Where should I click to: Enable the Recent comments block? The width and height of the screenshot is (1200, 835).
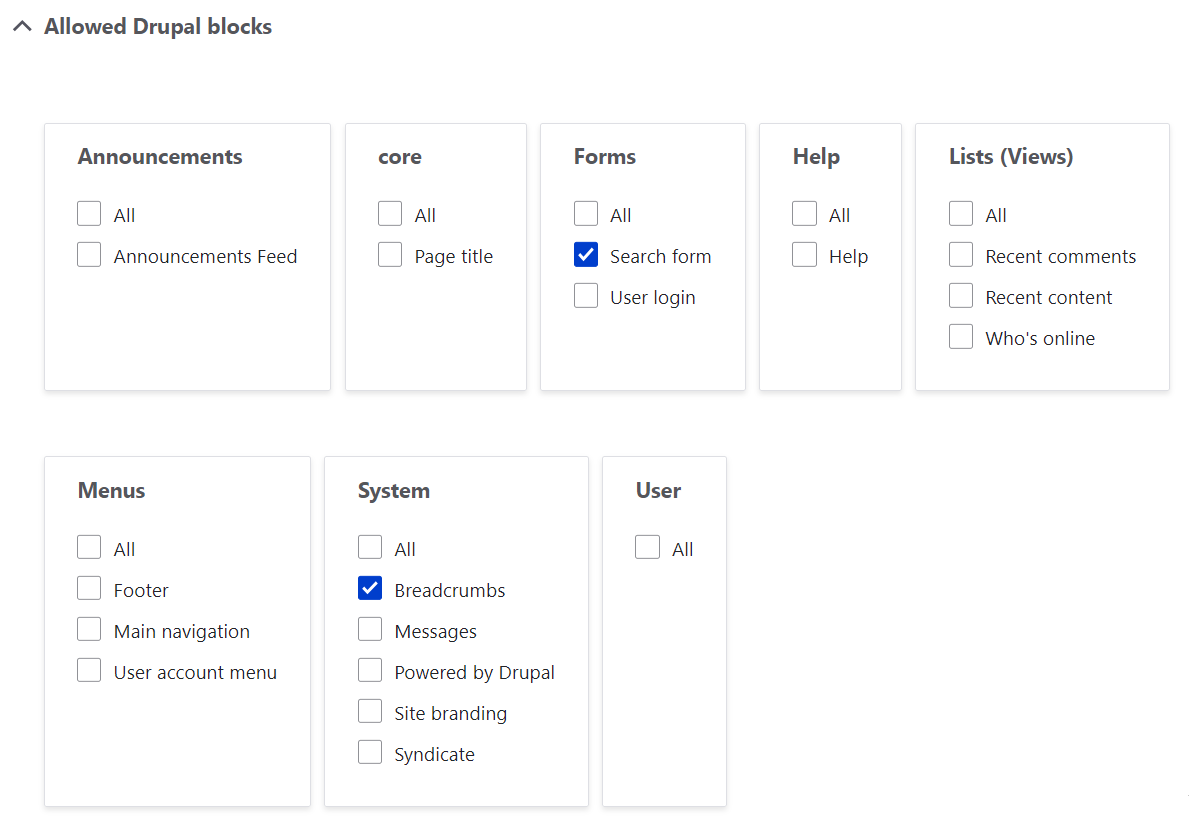tap(961, 254)
